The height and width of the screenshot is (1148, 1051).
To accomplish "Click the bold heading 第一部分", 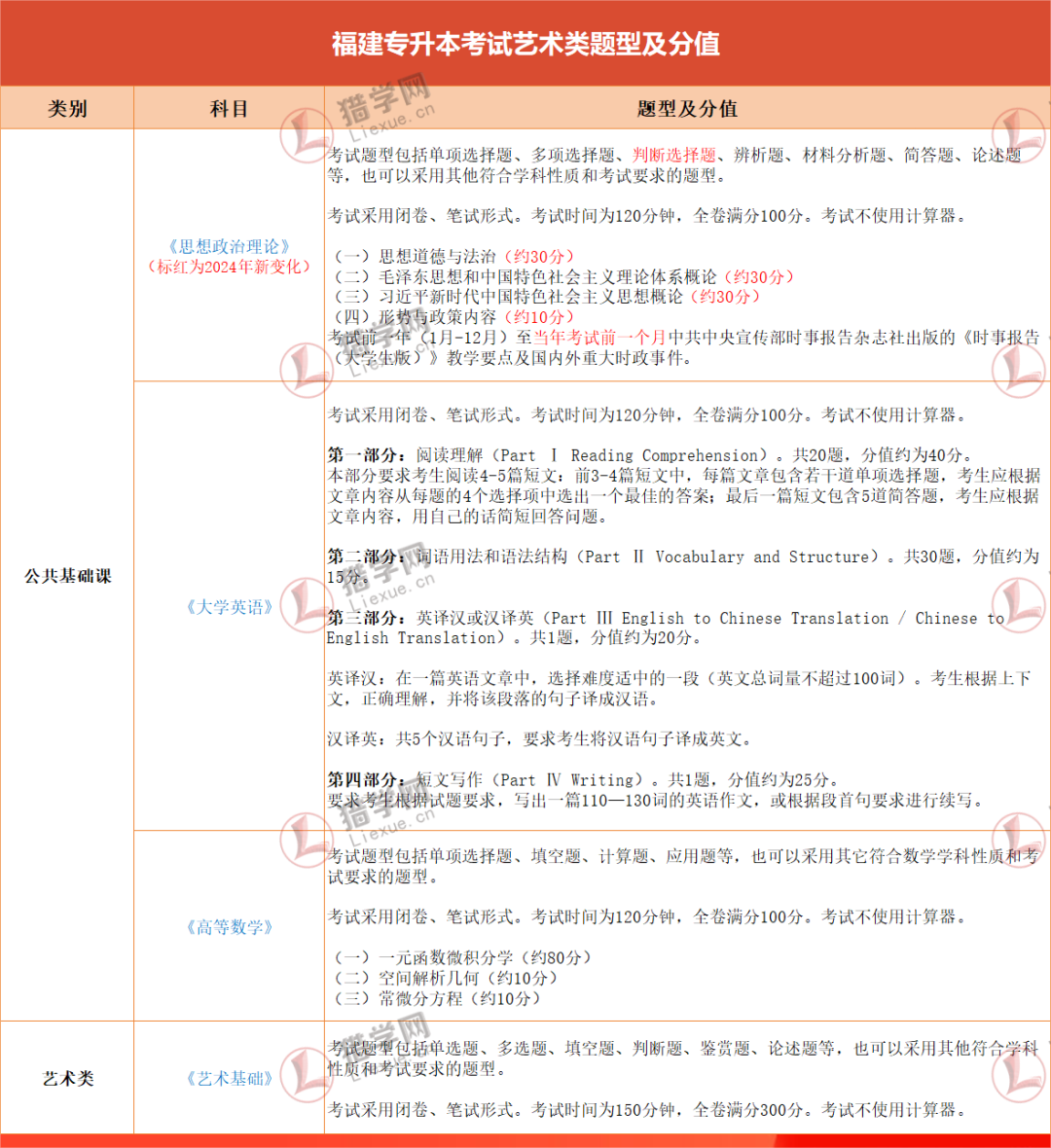I will (366, 454).
